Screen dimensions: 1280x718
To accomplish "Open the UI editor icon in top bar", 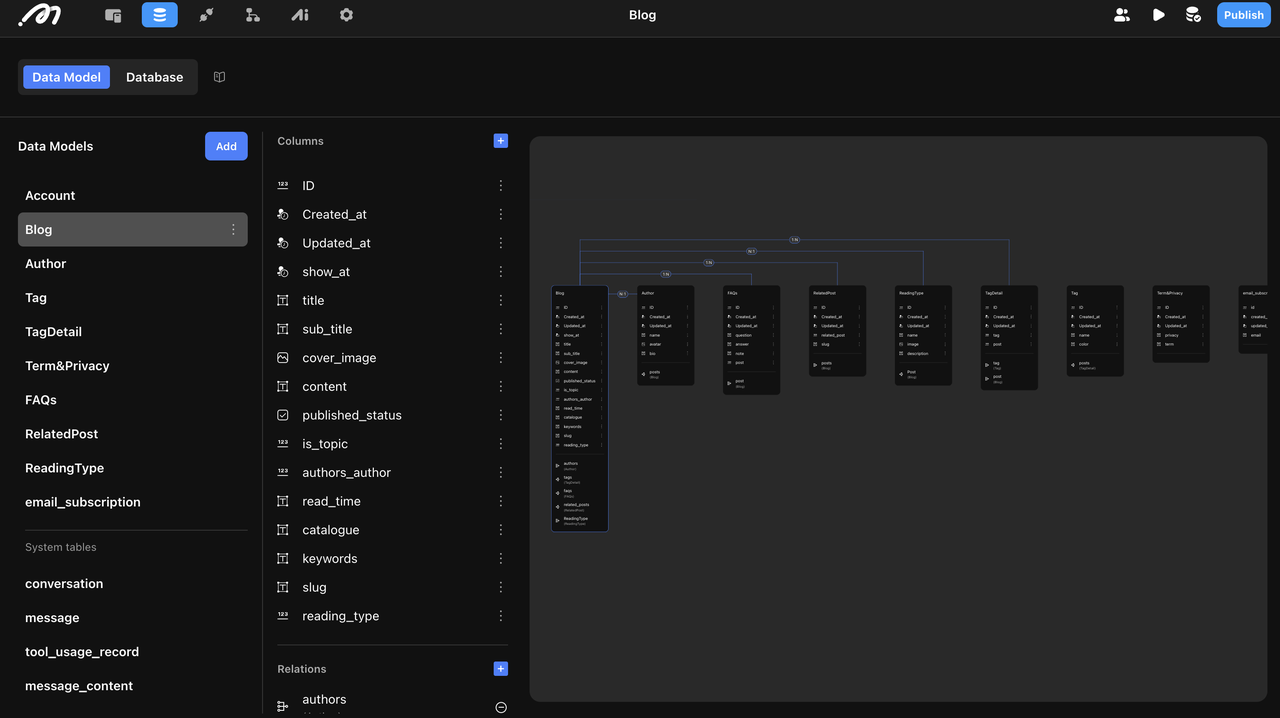I will tap(113, 15).
